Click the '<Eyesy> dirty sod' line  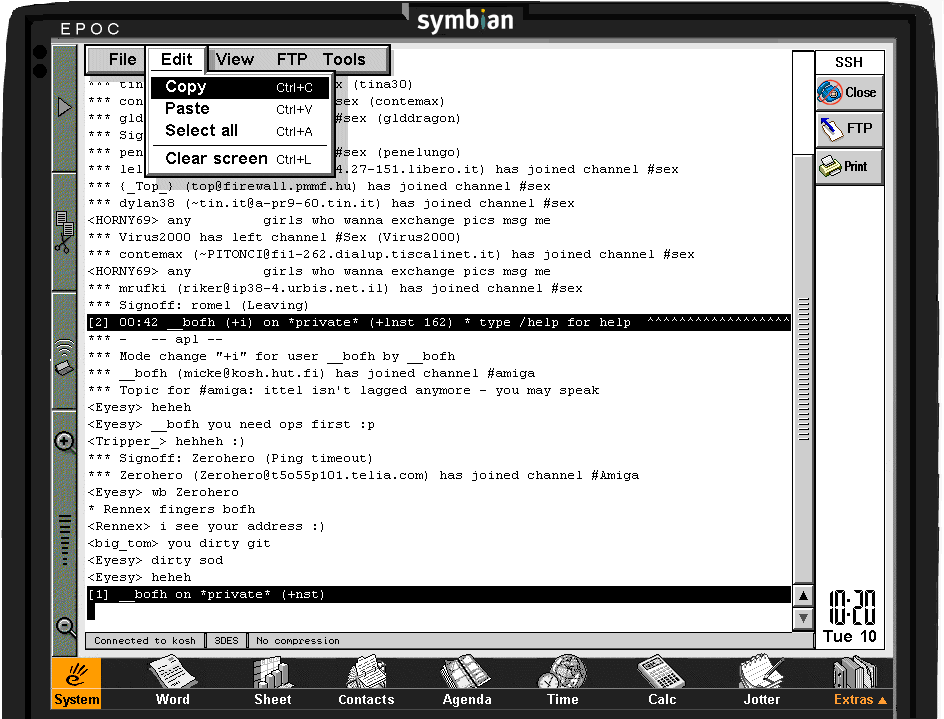pyautogui.click(x=155, y=560)
